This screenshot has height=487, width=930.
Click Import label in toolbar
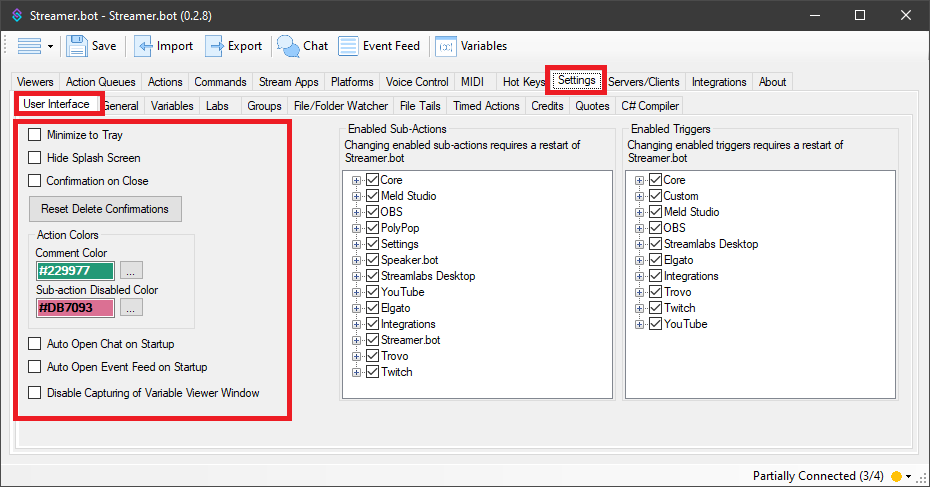coord(174,46)
